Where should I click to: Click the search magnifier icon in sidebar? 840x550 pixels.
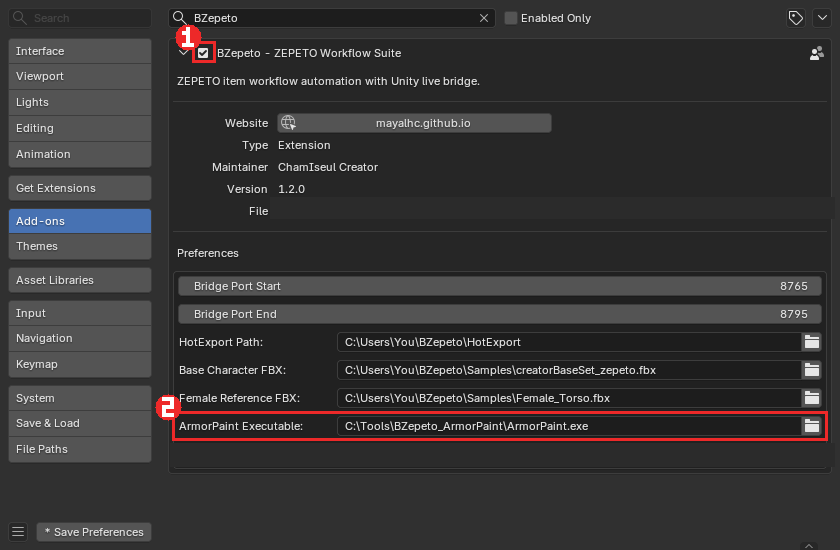pyautogui.click(x=20, y=18)
